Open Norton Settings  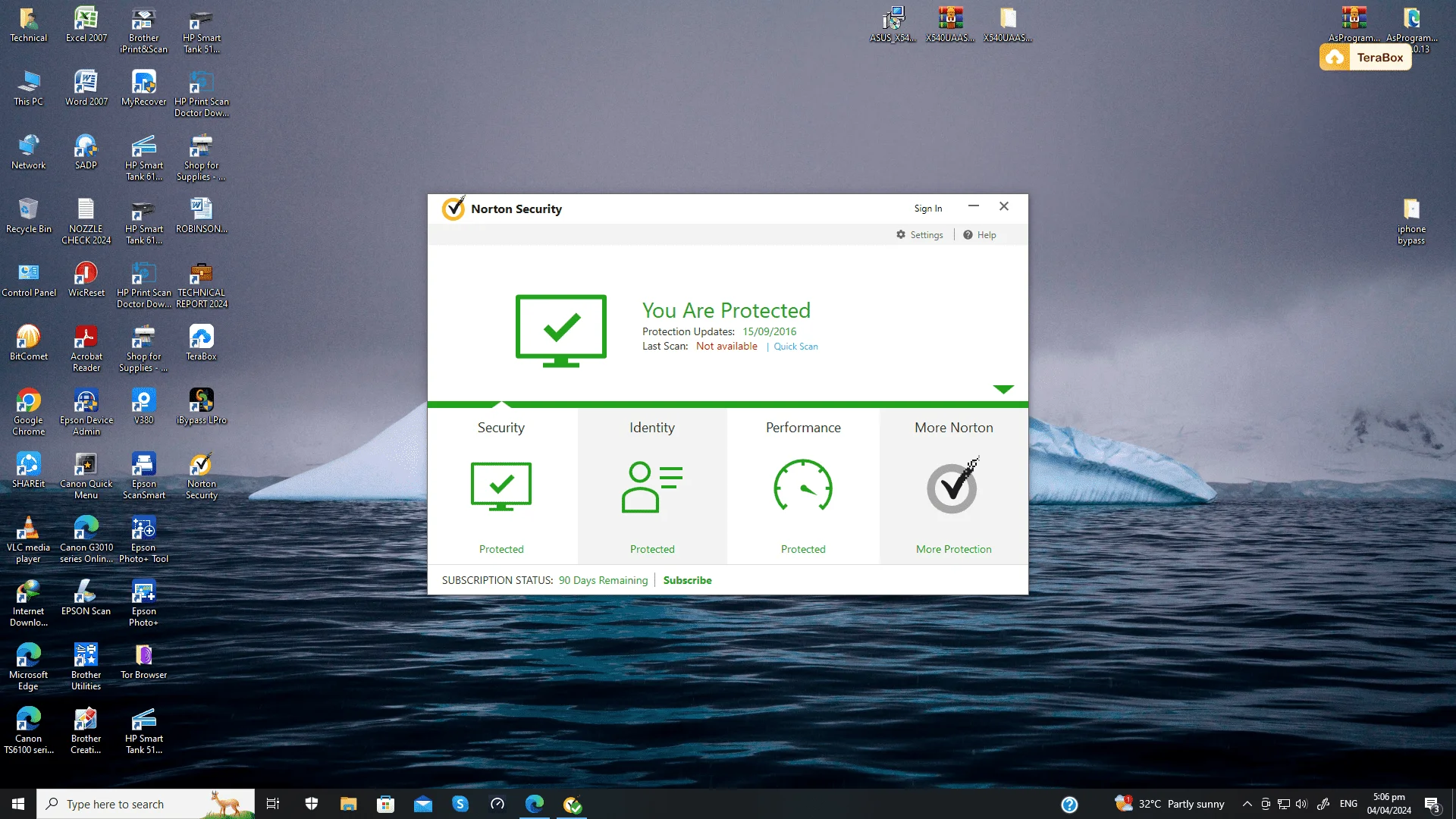coord(920,235)
